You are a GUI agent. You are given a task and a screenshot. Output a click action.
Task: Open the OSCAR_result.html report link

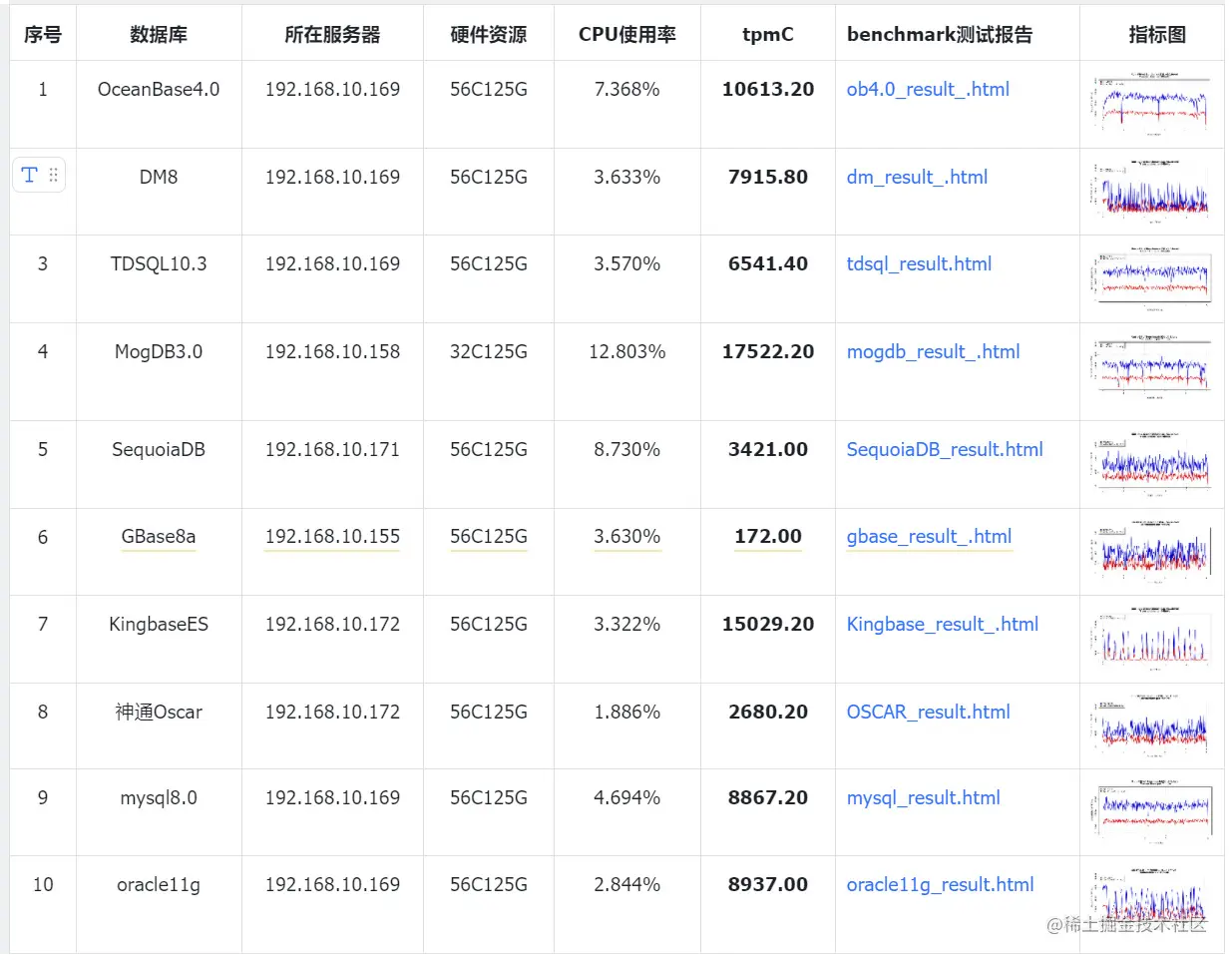pyautogui.click(x=928, y=712)
